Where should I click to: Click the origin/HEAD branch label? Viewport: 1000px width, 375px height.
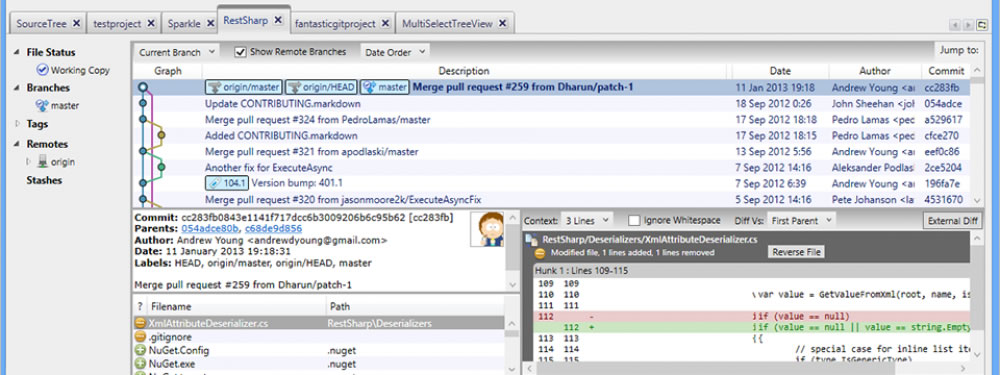coord(321,87)
